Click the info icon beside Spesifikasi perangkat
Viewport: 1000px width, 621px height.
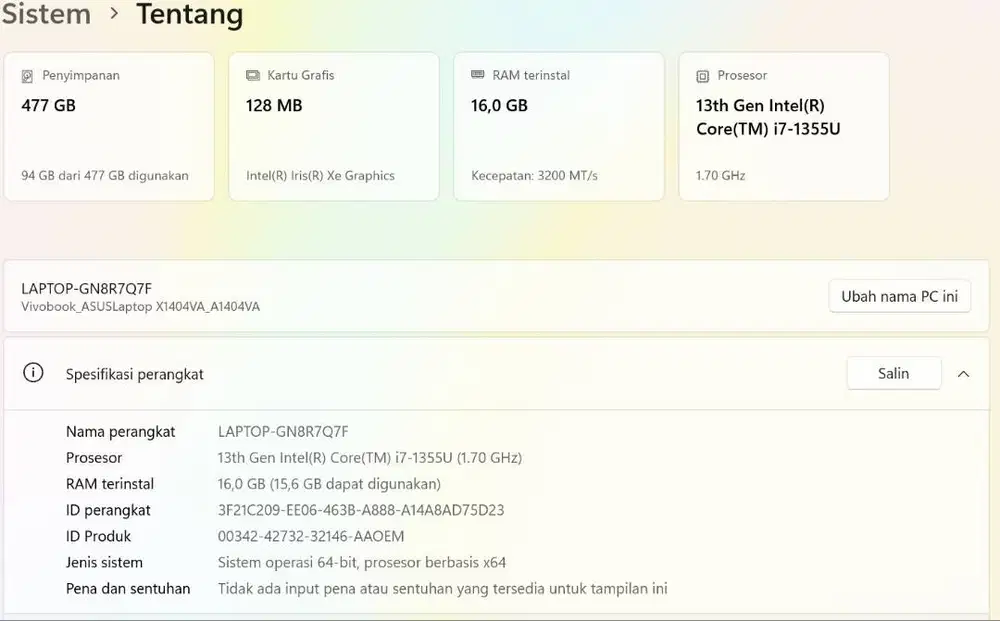pos(33,373)
